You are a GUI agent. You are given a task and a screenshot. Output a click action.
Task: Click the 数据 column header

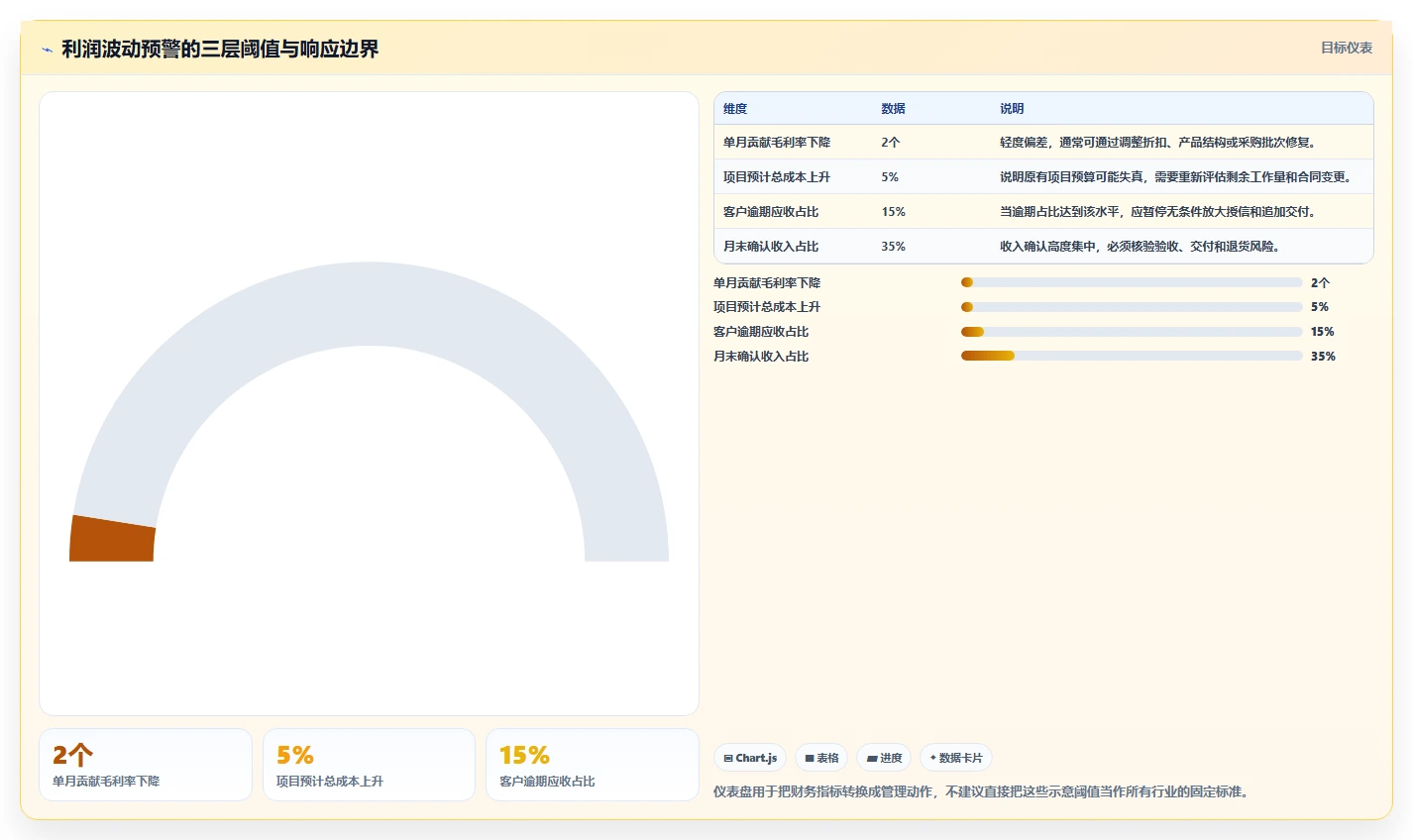[x=893, y=109]
